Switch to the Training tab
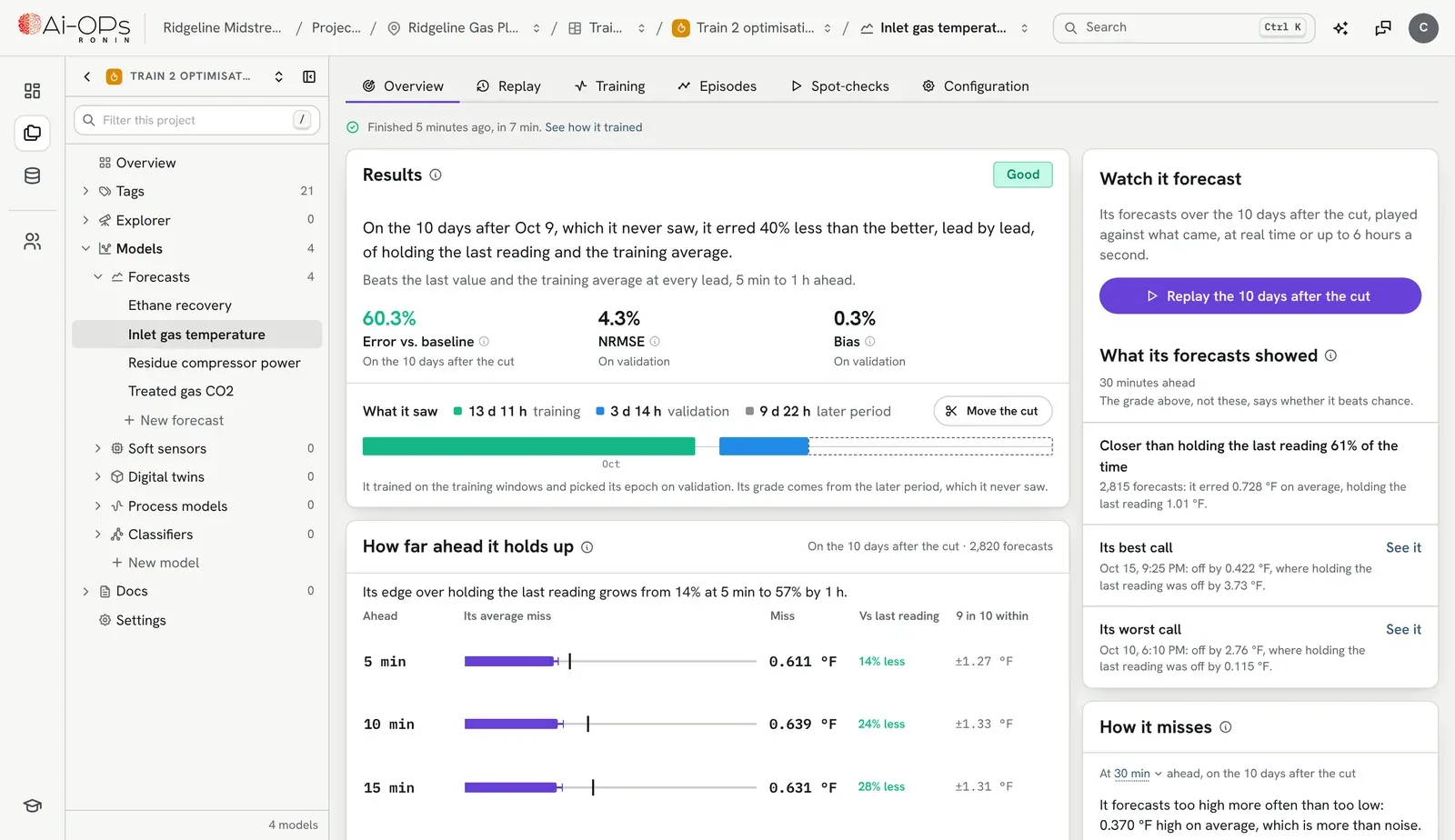 [609, 86]
